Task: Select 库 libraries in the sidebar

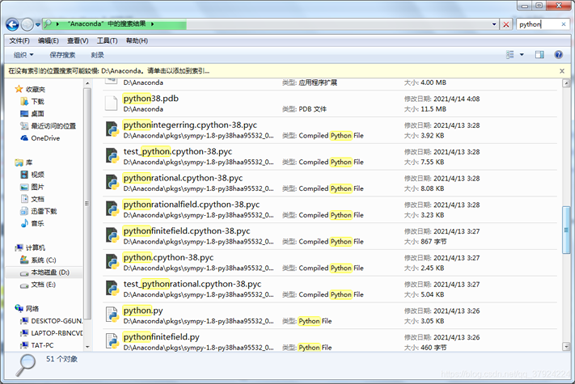Action: [24, 162]
